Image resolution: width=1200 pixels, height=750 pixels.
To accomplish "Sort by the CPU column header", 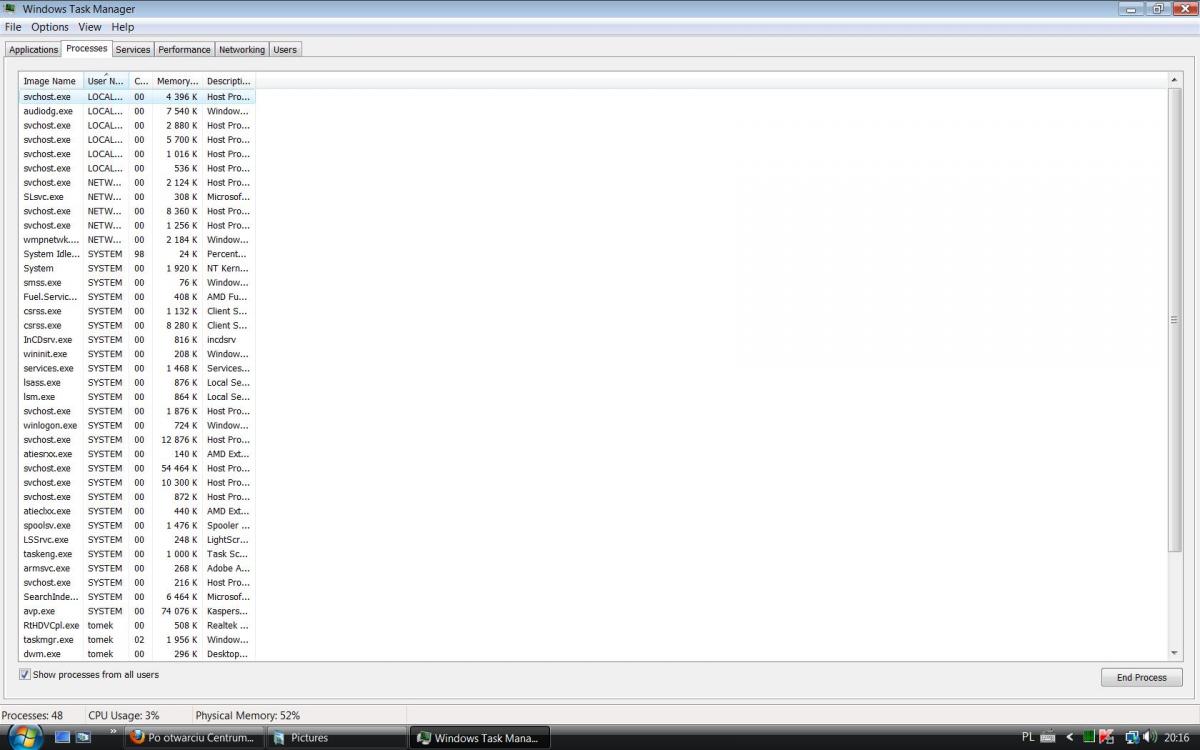I will (x=141, y=81).
